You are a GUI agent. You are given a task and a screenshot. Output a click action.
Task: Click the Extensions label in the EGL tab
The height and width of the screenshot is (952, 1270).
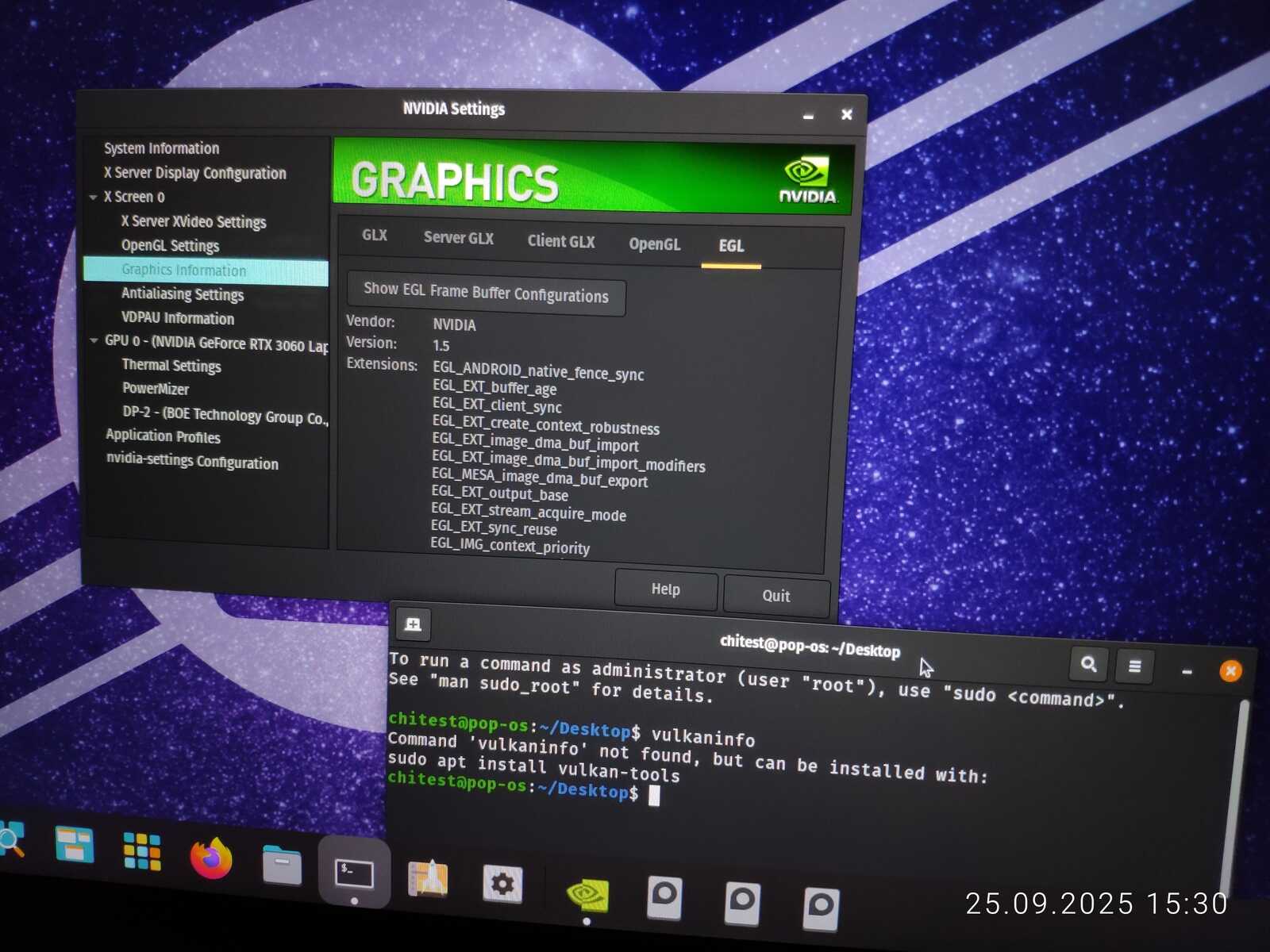(382, 364)
